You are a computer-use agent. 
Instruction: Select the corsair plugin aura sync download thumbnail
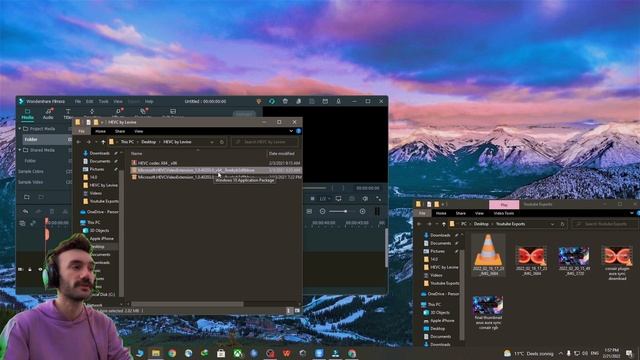pos(617,262)
